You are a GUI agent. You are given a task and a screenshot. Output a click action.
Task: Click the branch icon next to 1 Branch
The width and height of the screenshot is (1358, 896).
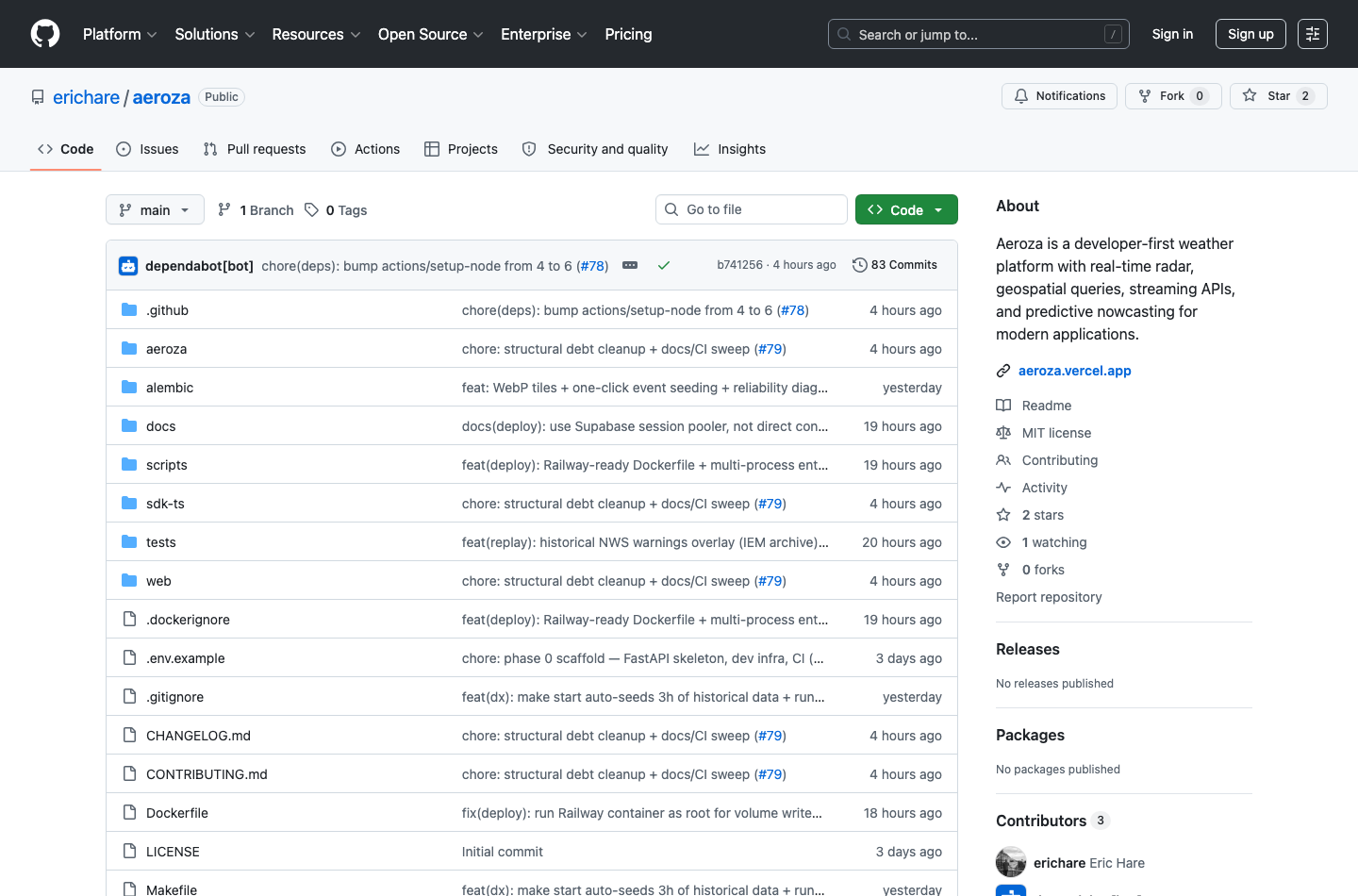point(224,210)
